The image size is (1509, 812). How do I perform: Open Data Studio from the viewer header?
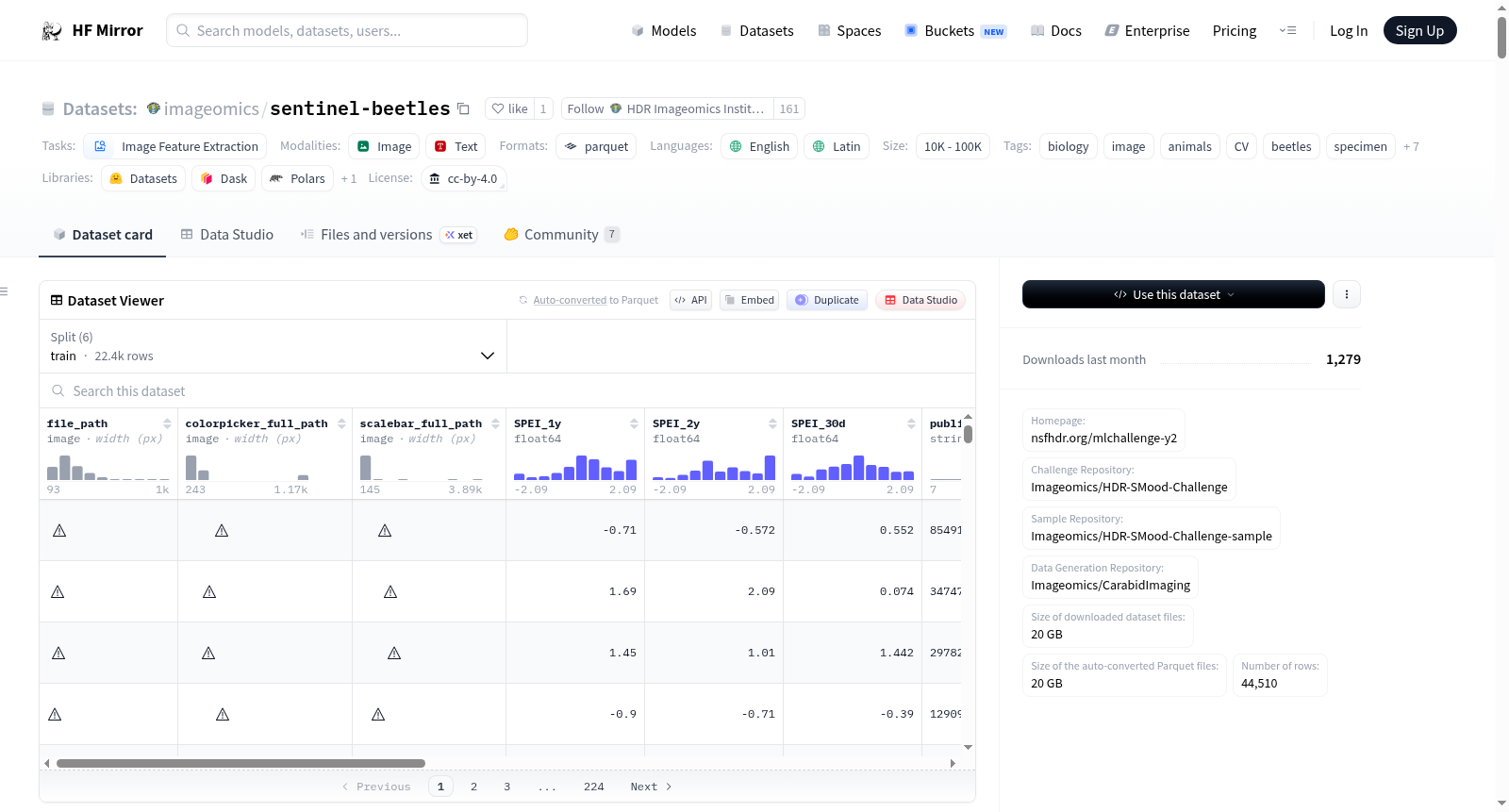coord(920,300)
